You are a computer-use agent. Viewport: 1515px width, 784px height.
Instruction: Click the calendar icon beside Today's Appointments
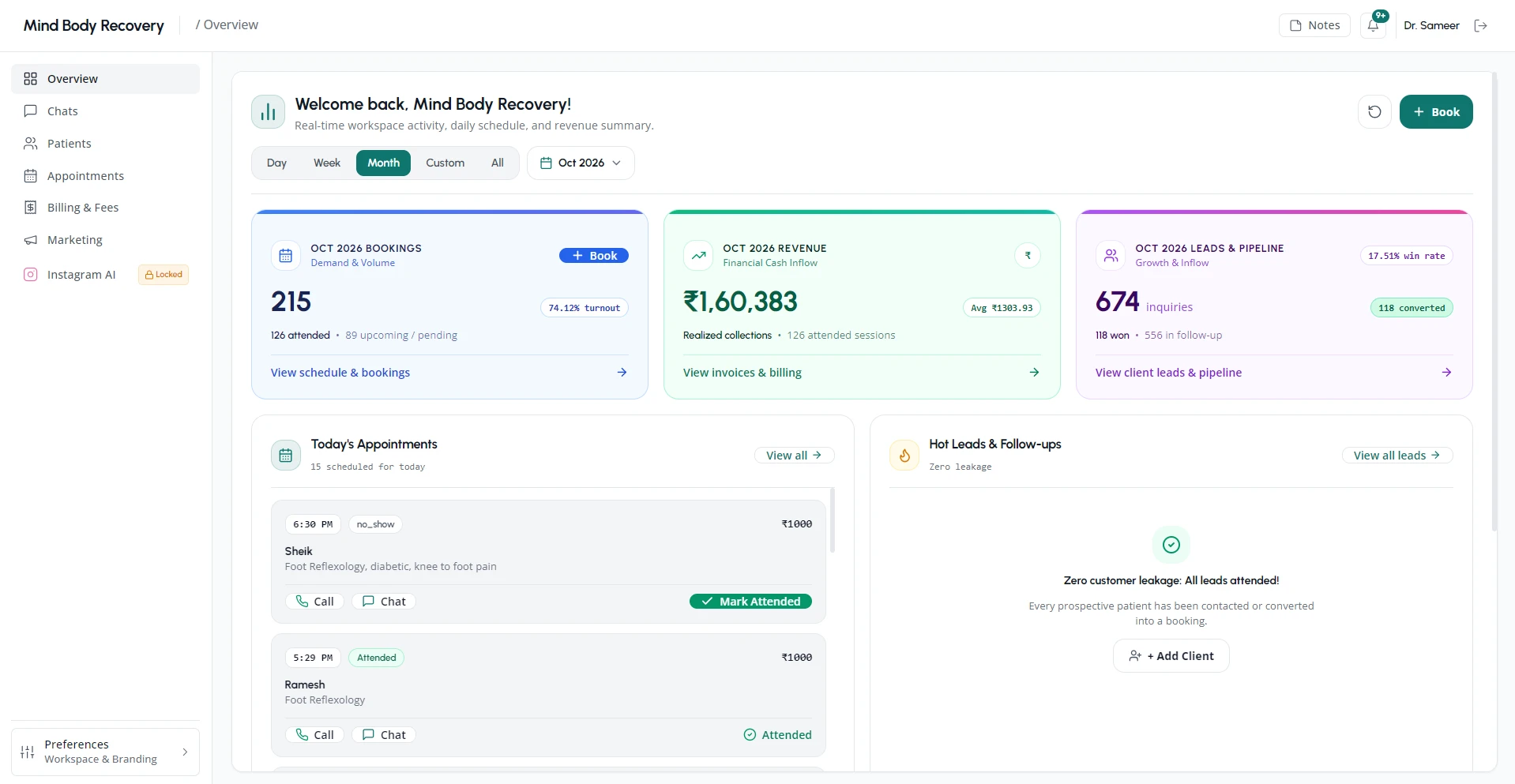pyautogui.click(x=286, y=456)
